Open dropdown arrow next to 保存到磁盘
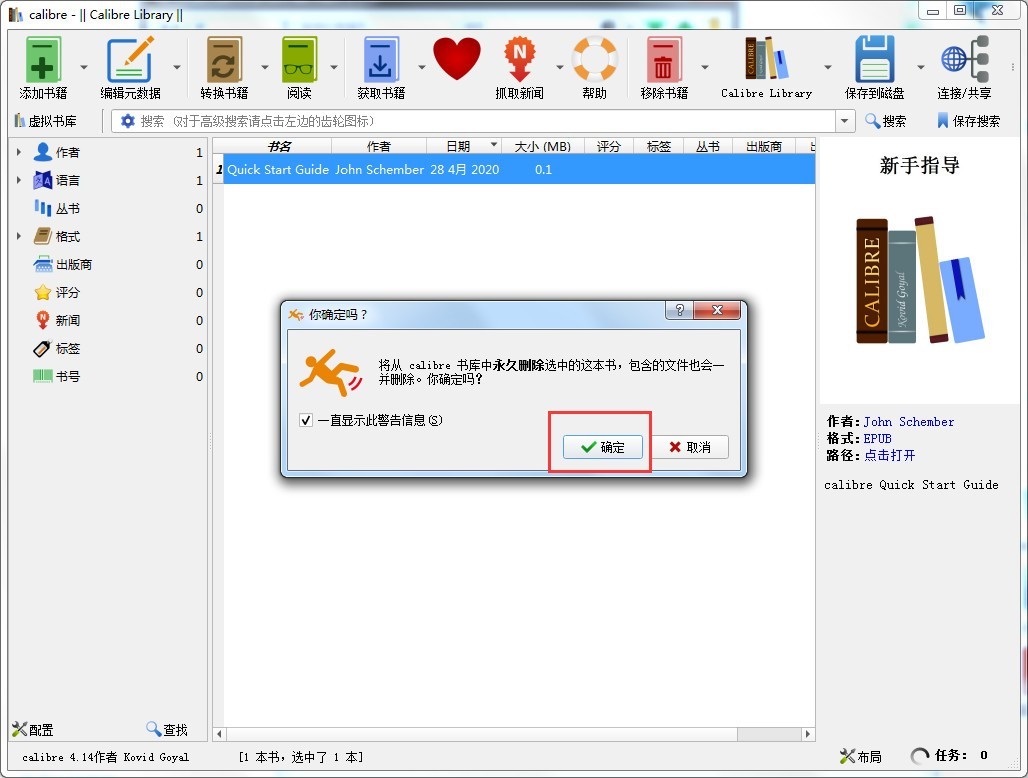Screen dimensions: 1028x778 coord(920,67)
